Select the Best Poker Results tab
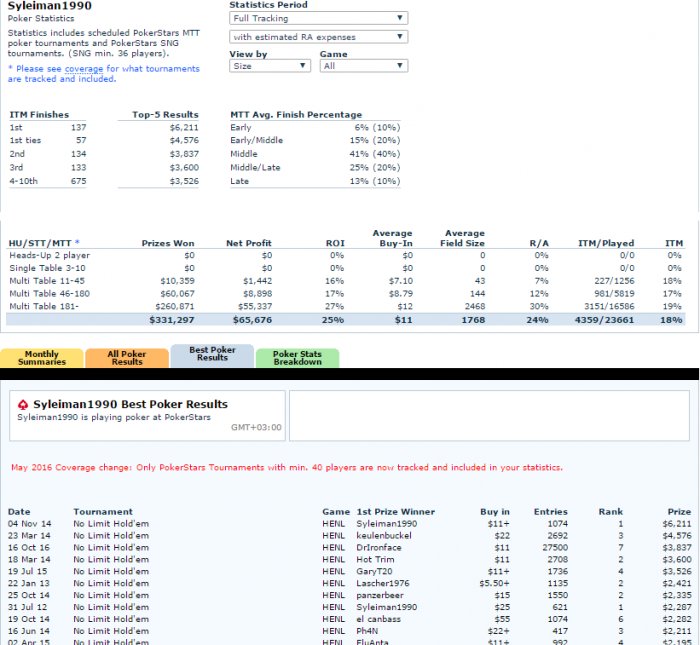Screen dimensions: 700x645 click(212, 356)
